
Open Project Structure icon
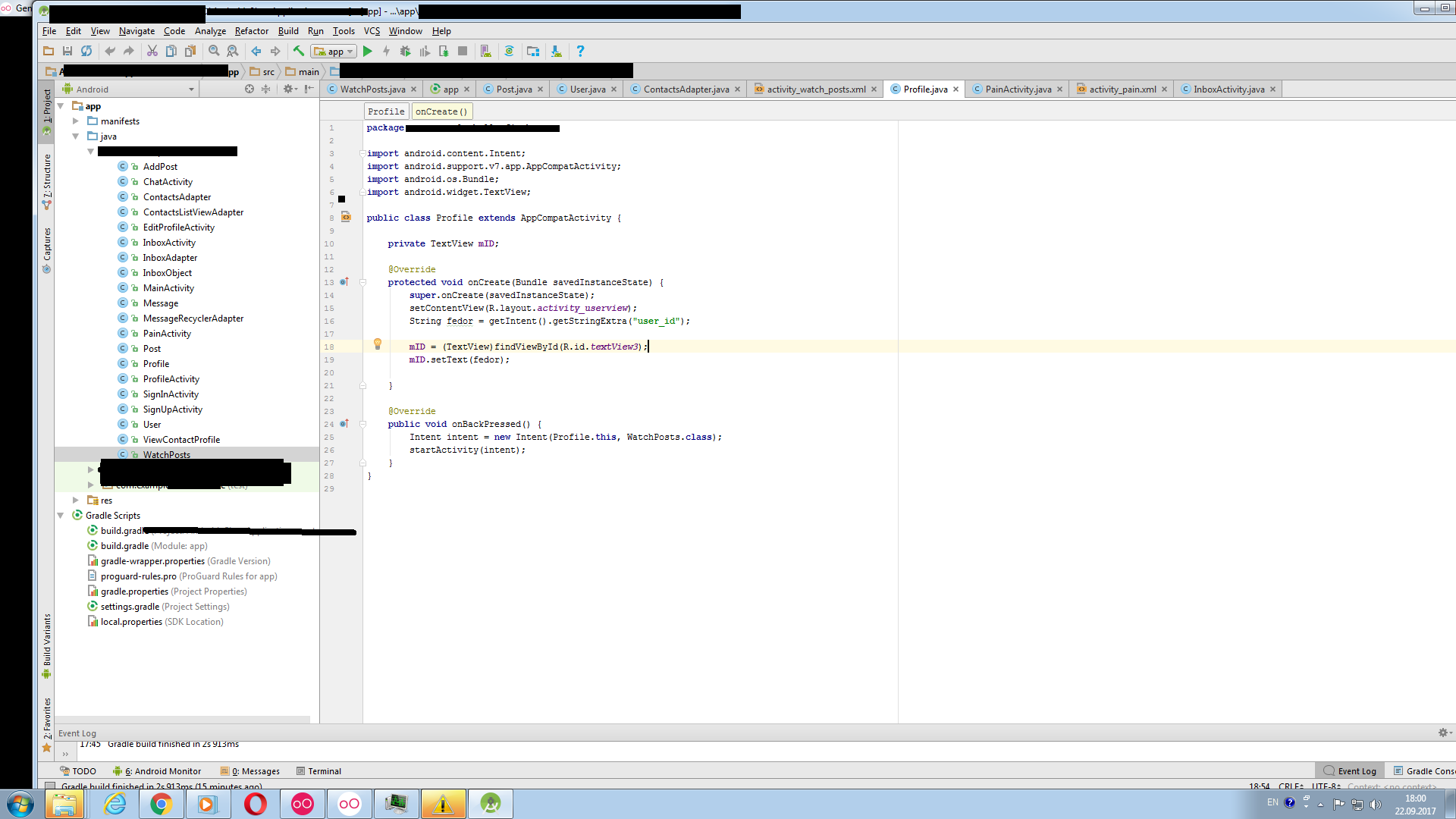click(533, 51)
